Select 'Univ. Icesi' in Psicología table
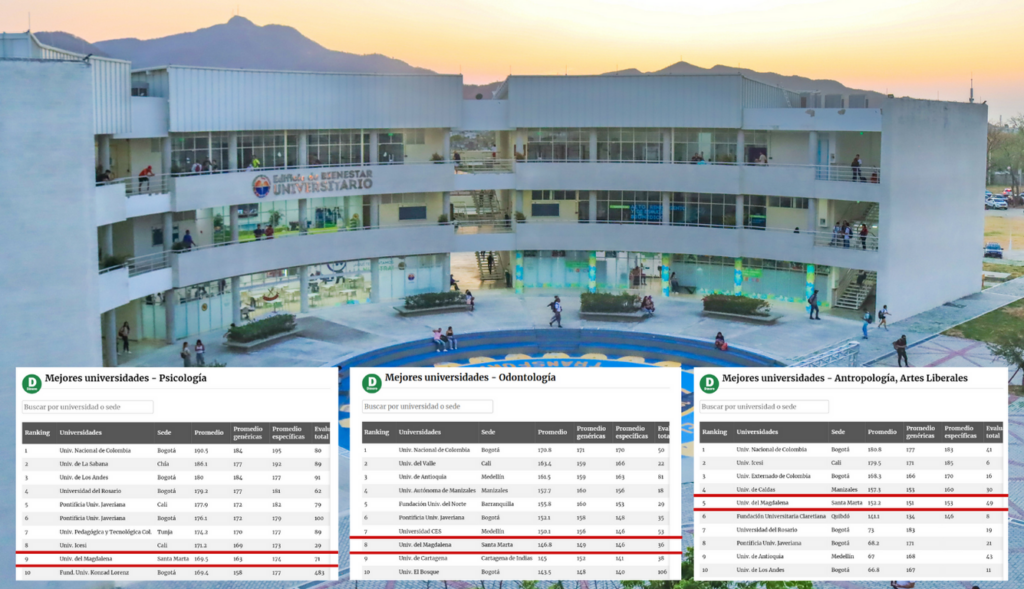 (x=74, y=545)
